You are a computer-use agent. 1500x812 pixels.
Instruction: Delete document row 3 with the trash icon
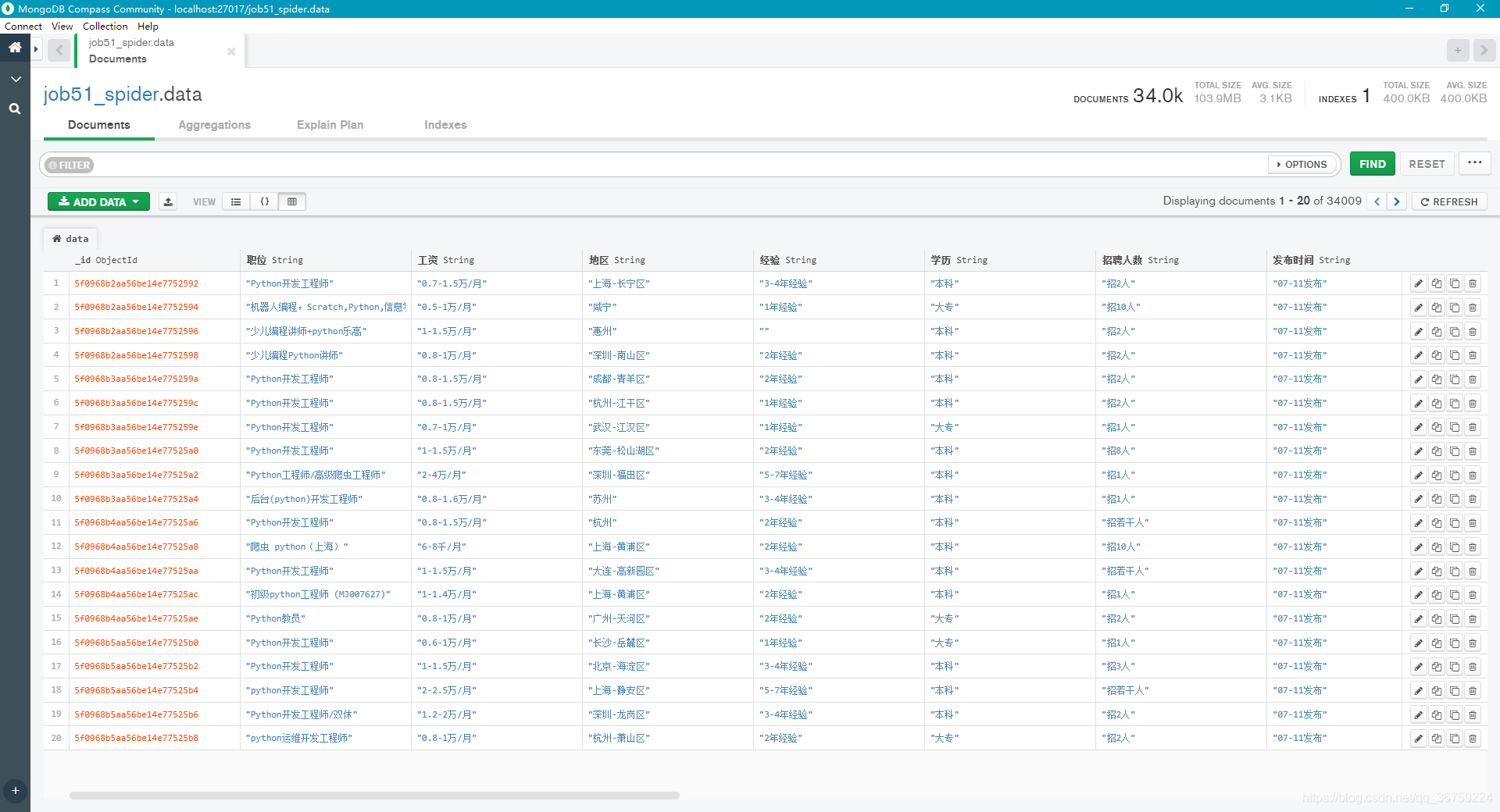1473,331
